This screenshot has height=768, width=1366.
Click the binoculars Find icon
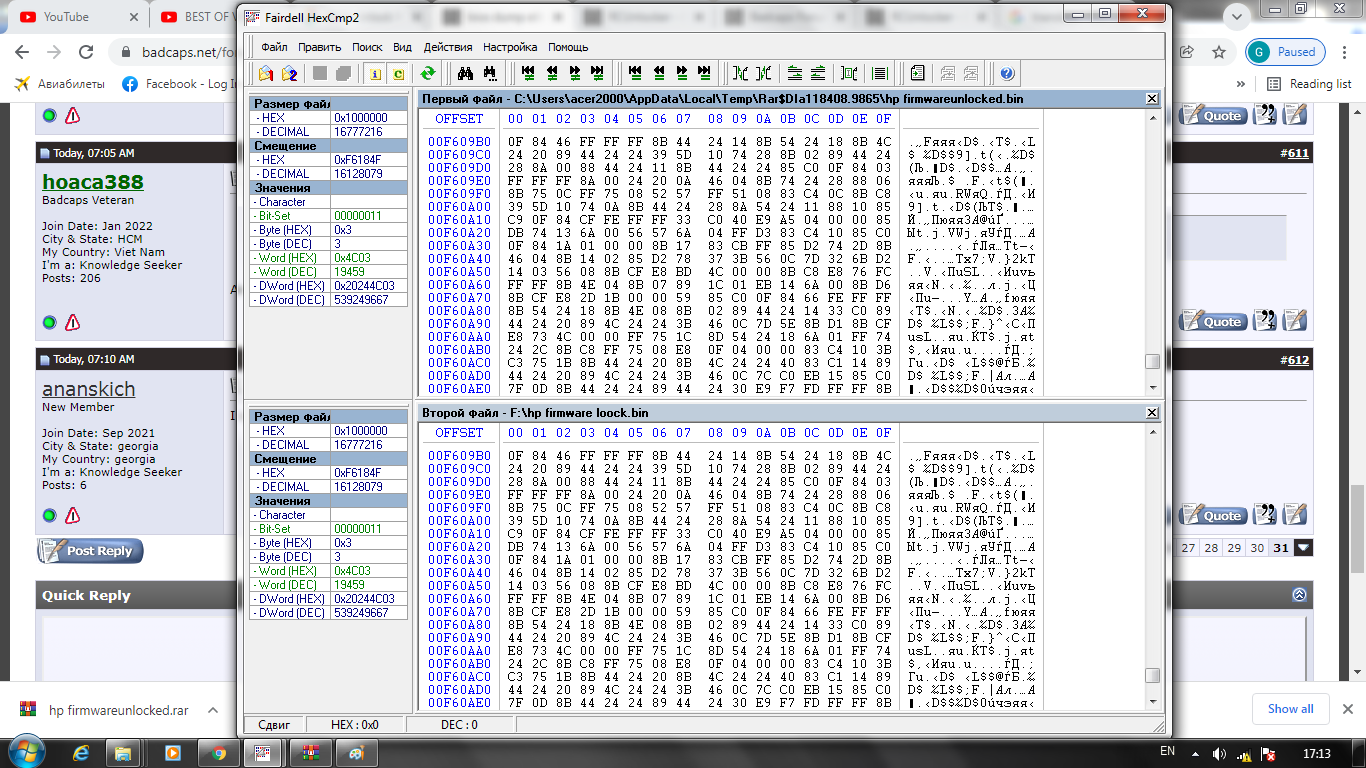(465, 73)
